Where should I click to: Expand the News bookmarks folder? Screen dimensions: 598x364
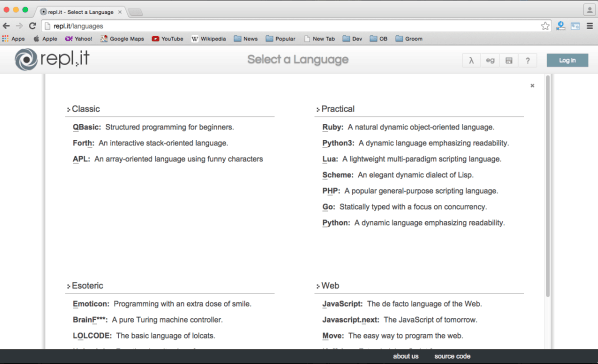point(246,39)
